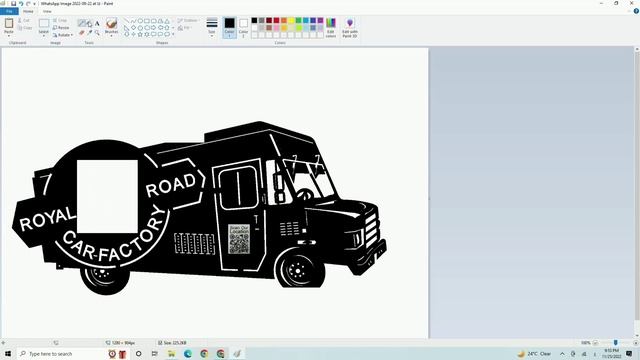This screenshot has width=640, height=360.
Task: Pick the Oval shape
Action: (x=140, y=21)
